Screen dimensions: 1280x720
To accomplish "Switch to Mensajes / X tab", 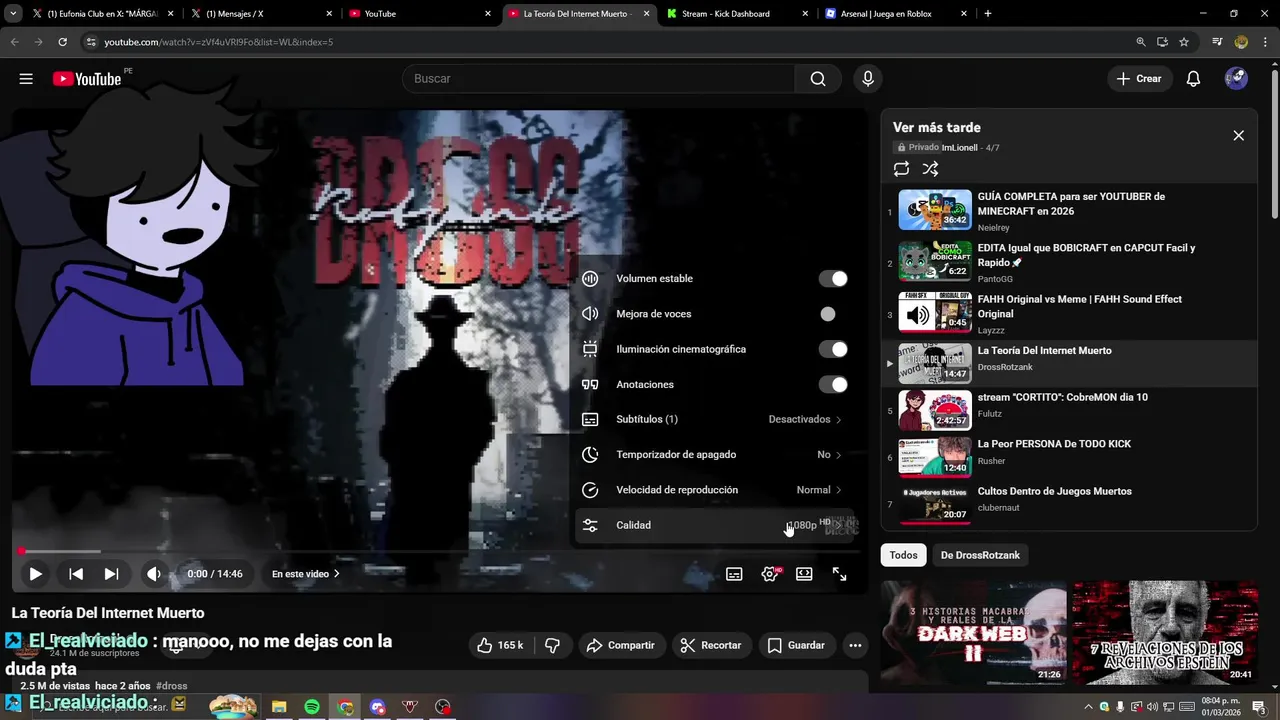I will pyautogui.click(x=260, y=14).
